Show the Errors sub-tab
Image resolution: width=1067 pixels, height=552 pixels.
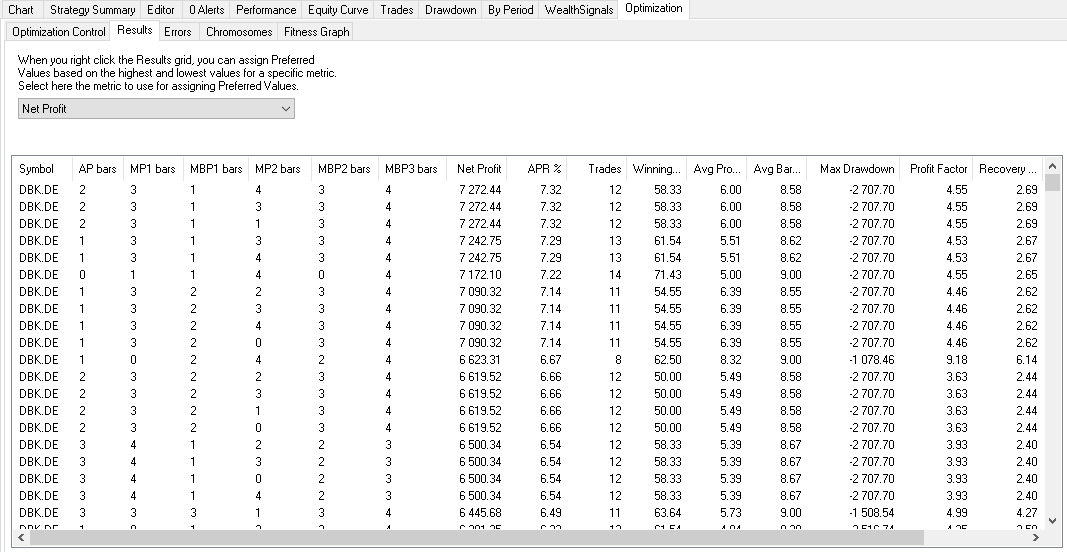pos(177,32)
